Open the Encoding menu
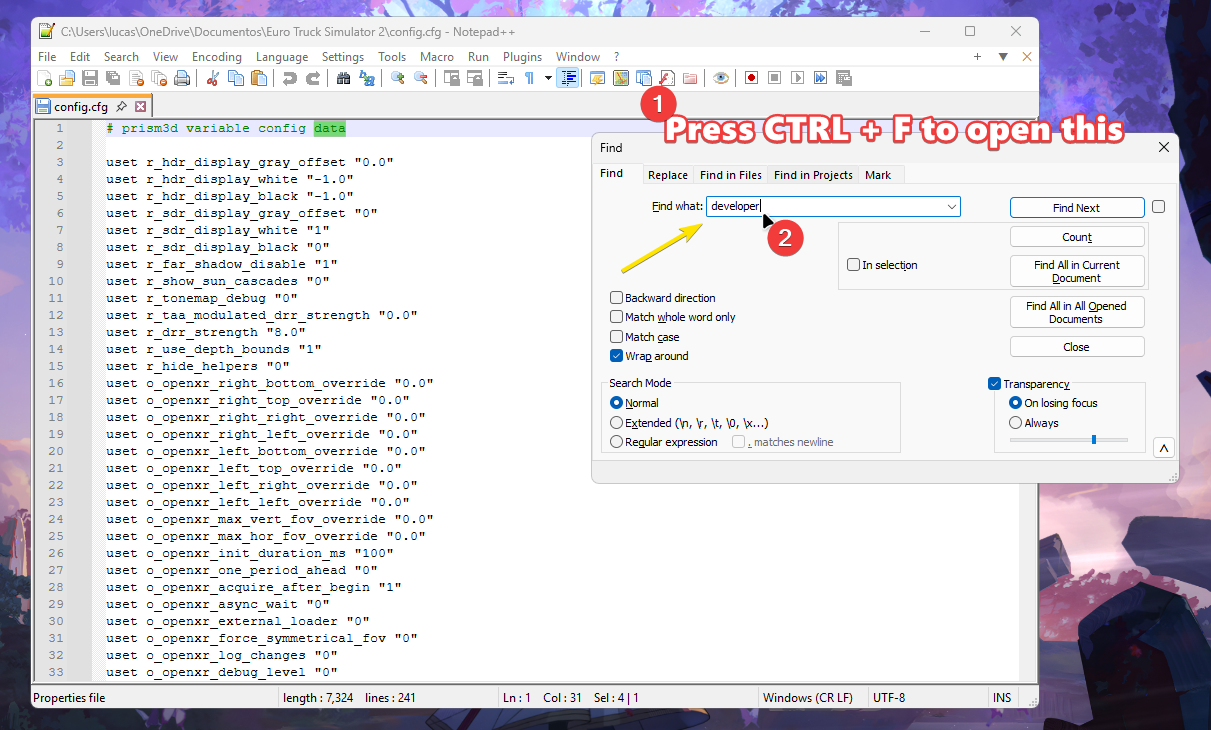This screenshot has height=730, width=1211. (x=217, y=57)
